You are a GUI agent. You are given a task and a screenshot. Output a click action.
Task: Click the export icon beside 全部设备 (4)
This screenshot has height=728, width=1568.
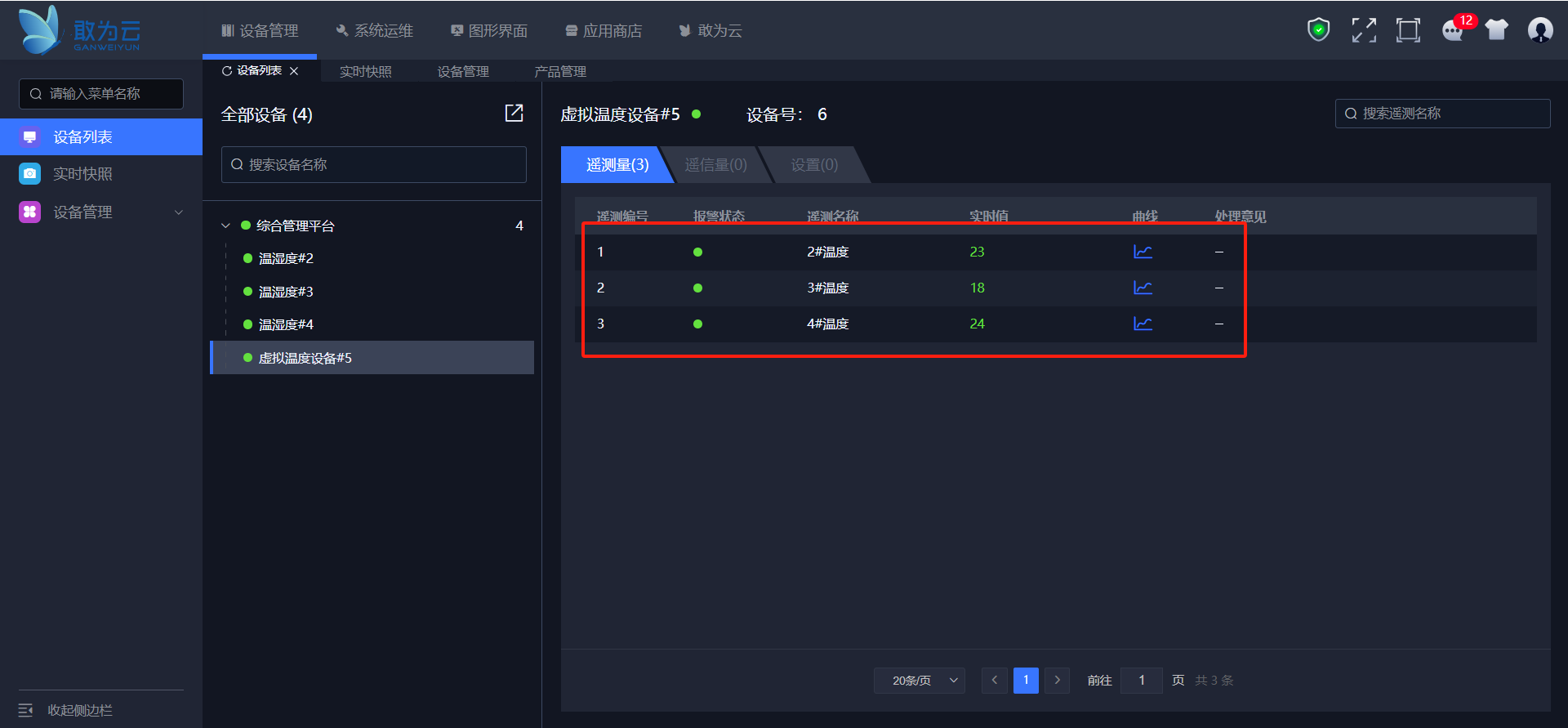[514, 113]
